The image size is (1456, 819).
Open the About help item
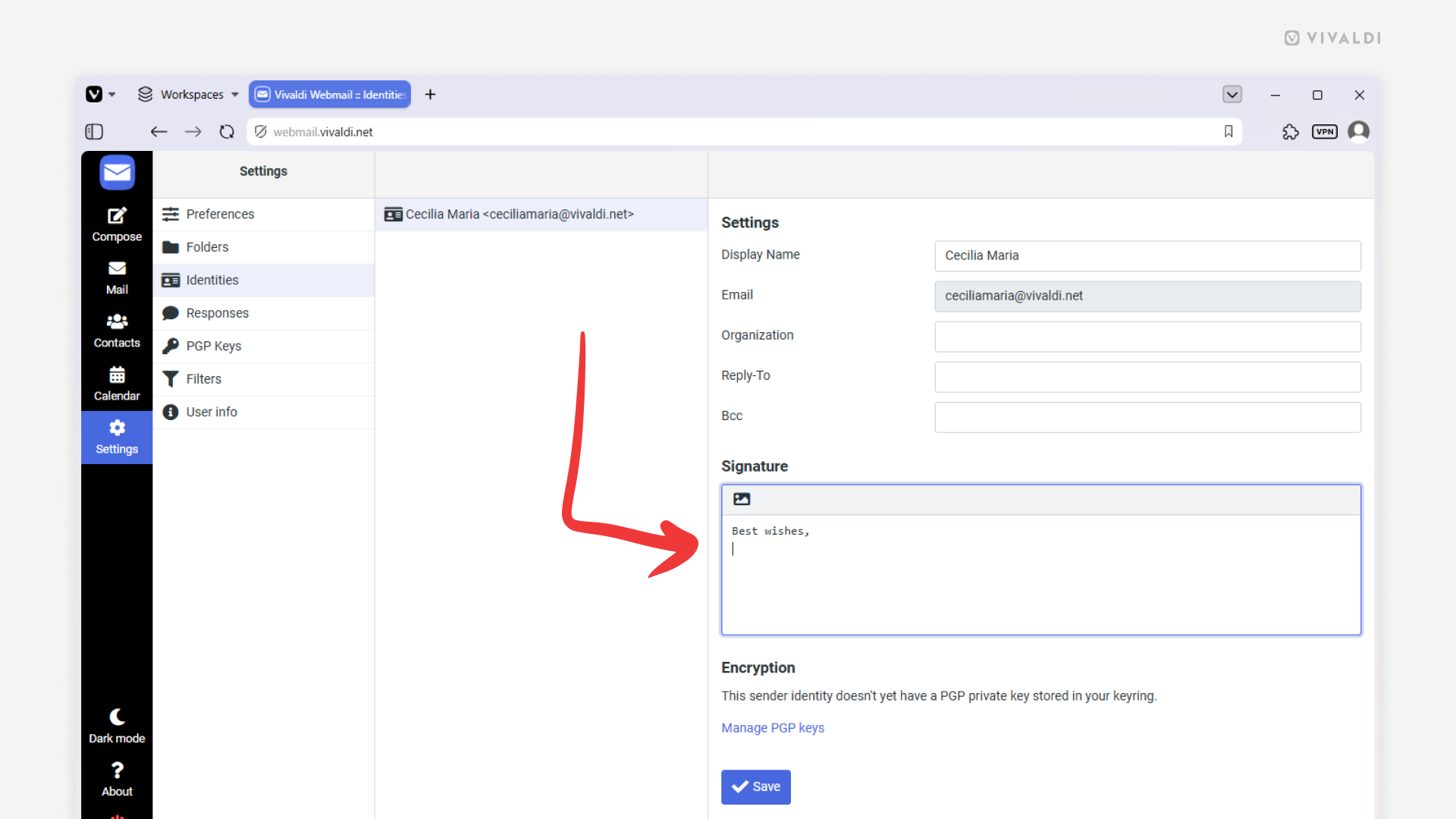tap(117, 780)
